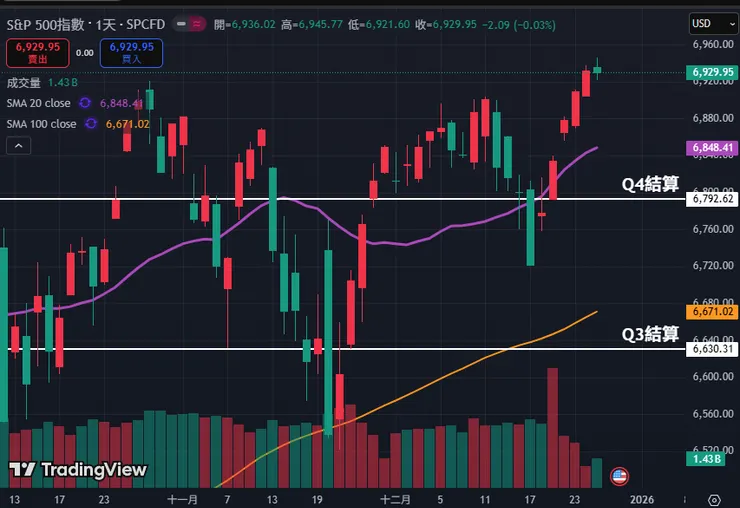Select the SMA 20 close indicator label
Image resolution: width=740 pixels, height=508 pixels.
point(38,103)
